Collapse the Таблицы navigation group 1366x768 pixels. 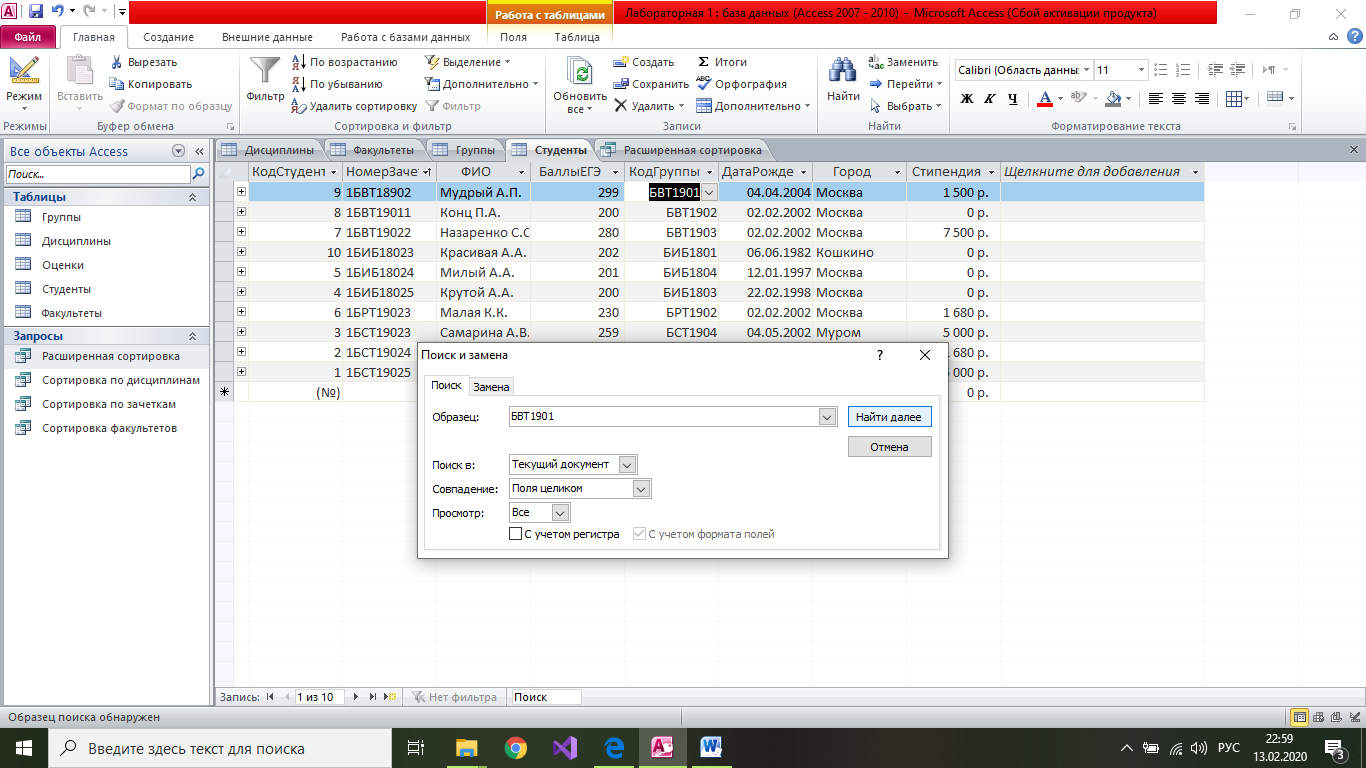pyautogui.click(x=192, y=197)
